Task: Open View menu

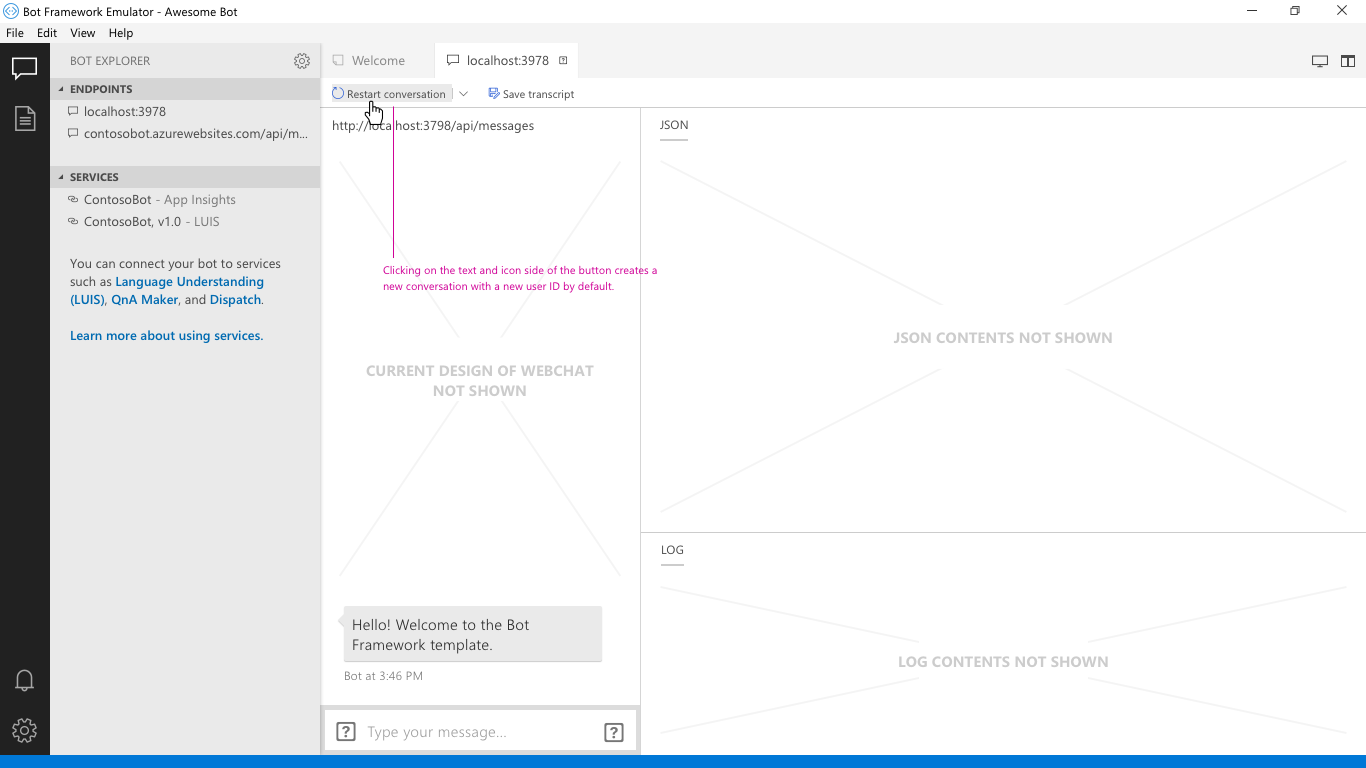Action: pyautogui.click(x=83, y=33)
